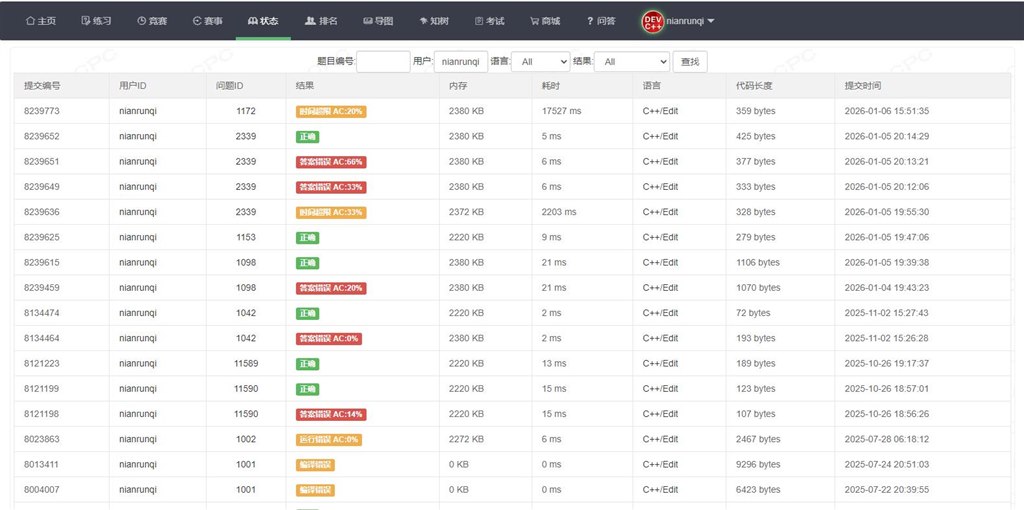Open the 语言 language filter dropdown

[x=540, y=62]
